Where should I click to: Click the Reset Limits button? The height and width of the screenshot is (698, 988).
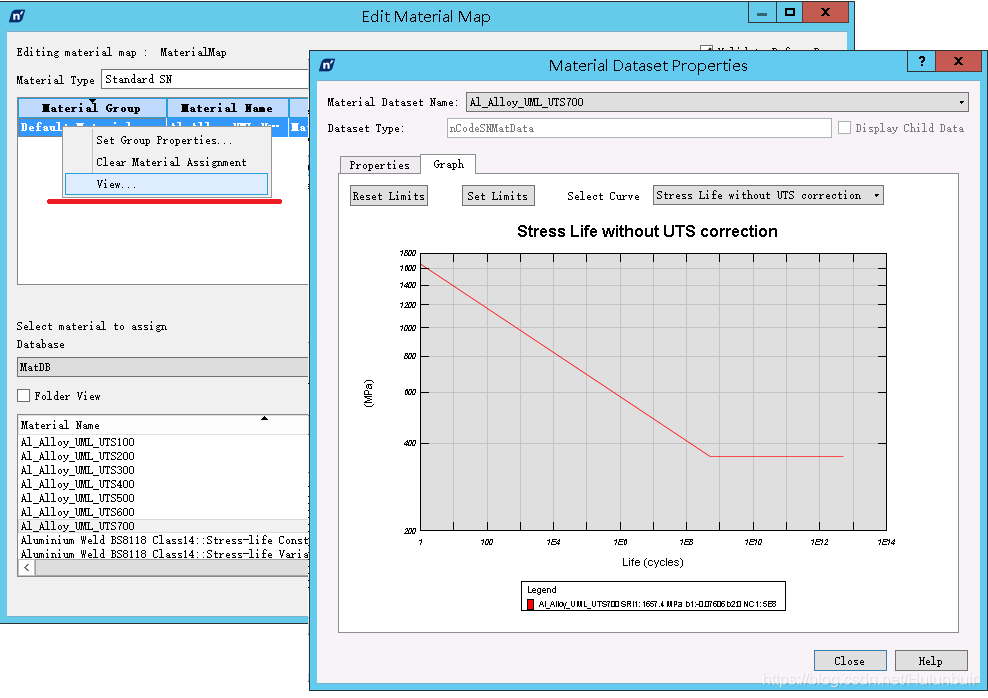[x=389, y=196]
